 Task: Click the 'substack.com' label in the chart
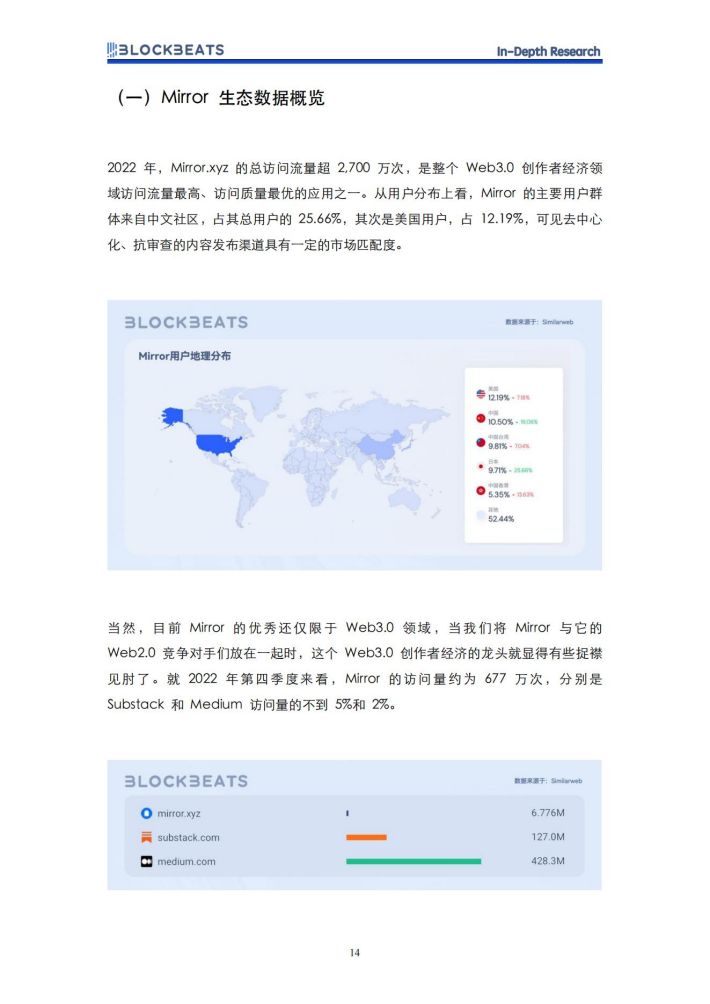(x=188, y=838)
